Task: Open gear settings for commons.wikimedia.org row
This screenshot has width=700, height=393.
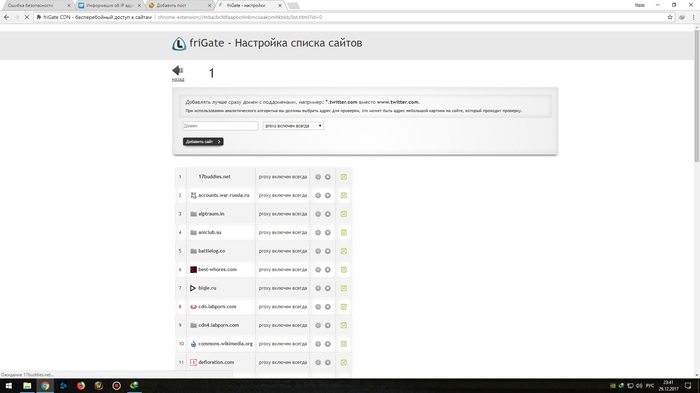Action: (x=318, y=344)
